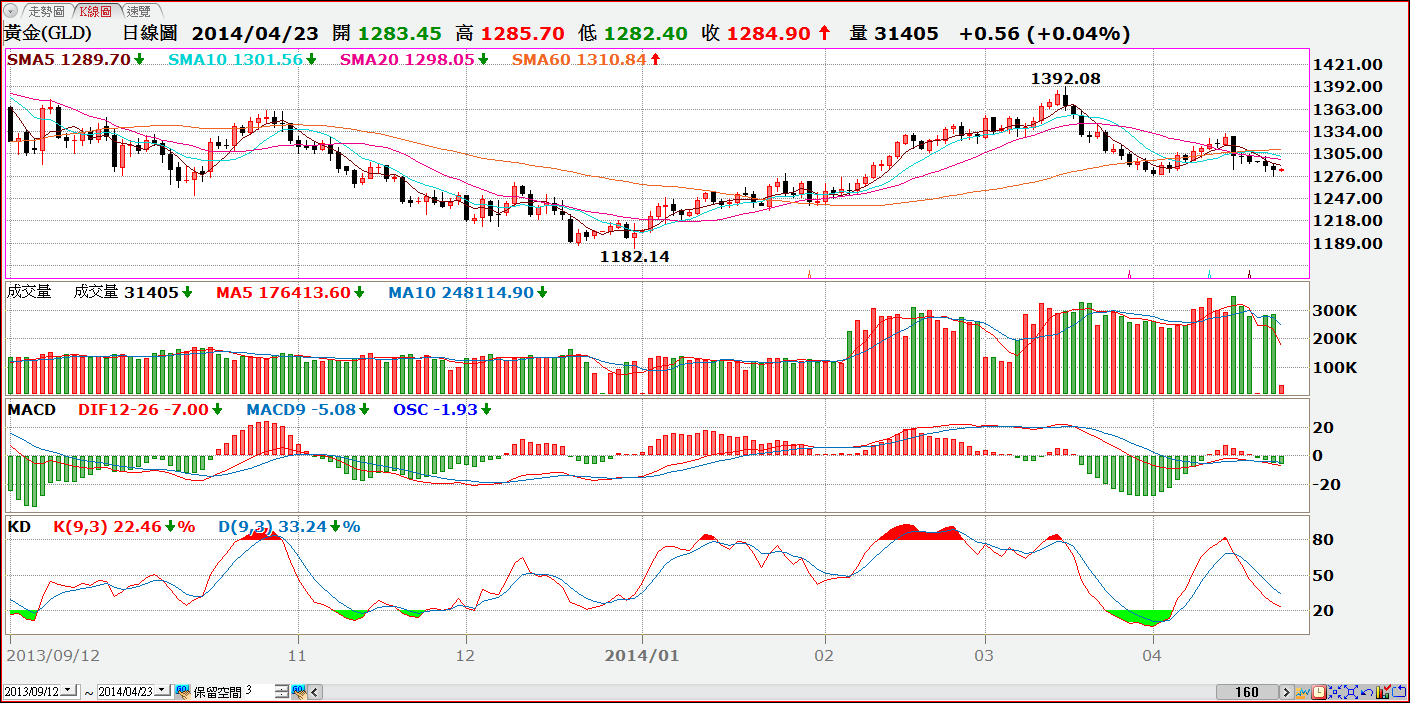Click the 2014/01 timeline label
The width and height of the screenshot is (1410, 703).
coord(643,655)
